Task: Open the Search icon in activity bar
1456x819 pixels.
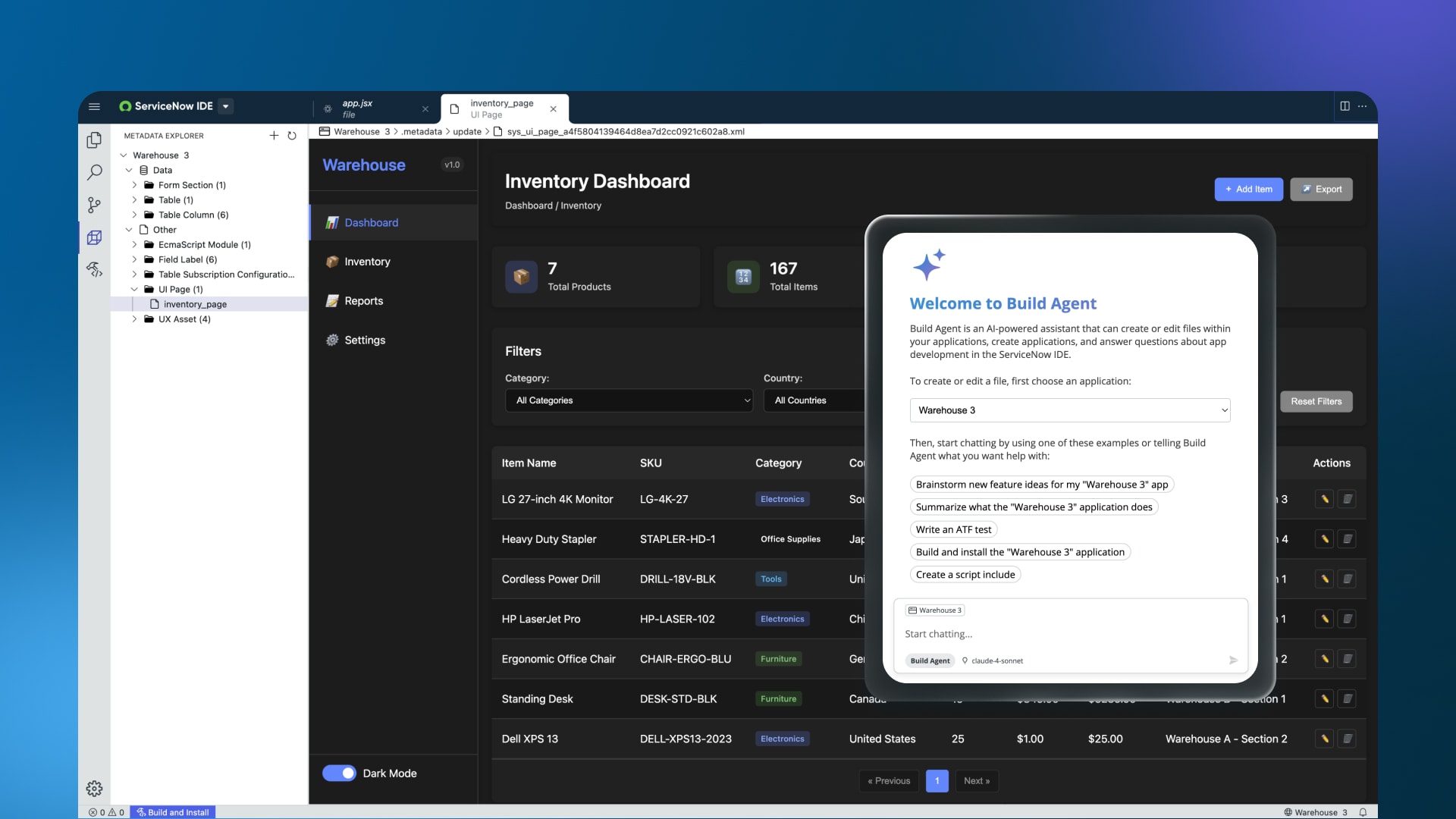Action: click(x=94, y=173)
